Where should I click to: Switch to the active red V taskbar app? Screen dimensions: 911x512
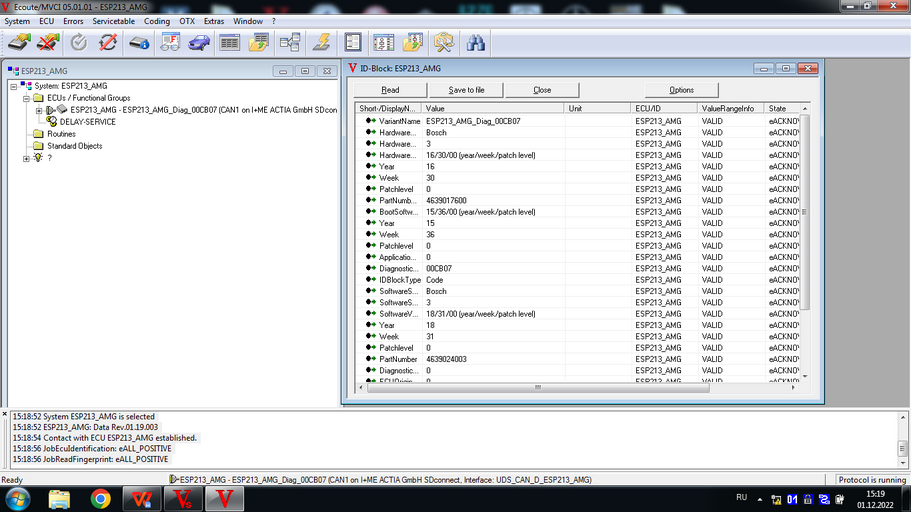[224, 499]
